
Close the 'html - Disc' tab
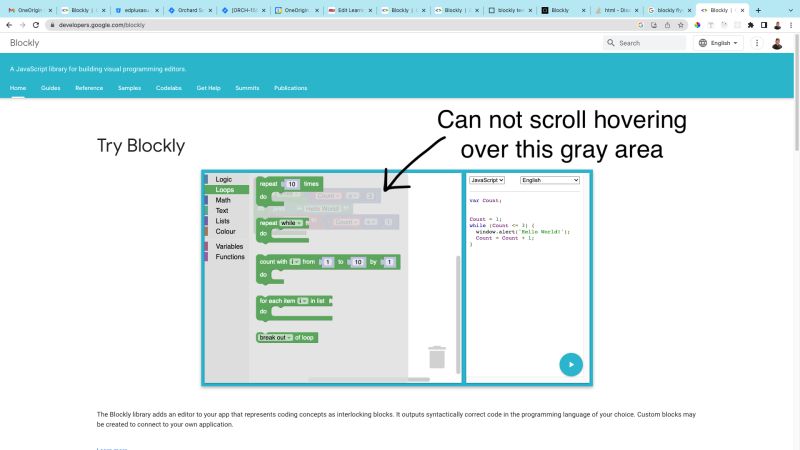coord(636,10)
